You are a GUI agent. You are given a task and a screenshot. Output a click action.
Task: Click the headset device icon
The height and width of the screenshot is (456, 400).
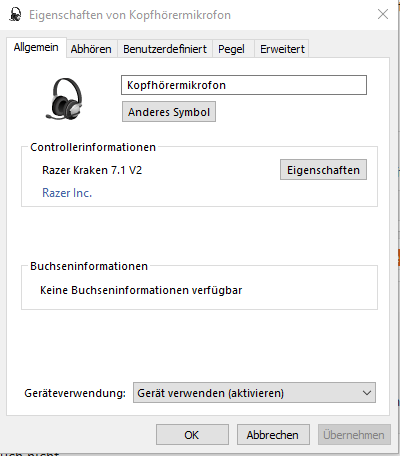coord(65,99)
